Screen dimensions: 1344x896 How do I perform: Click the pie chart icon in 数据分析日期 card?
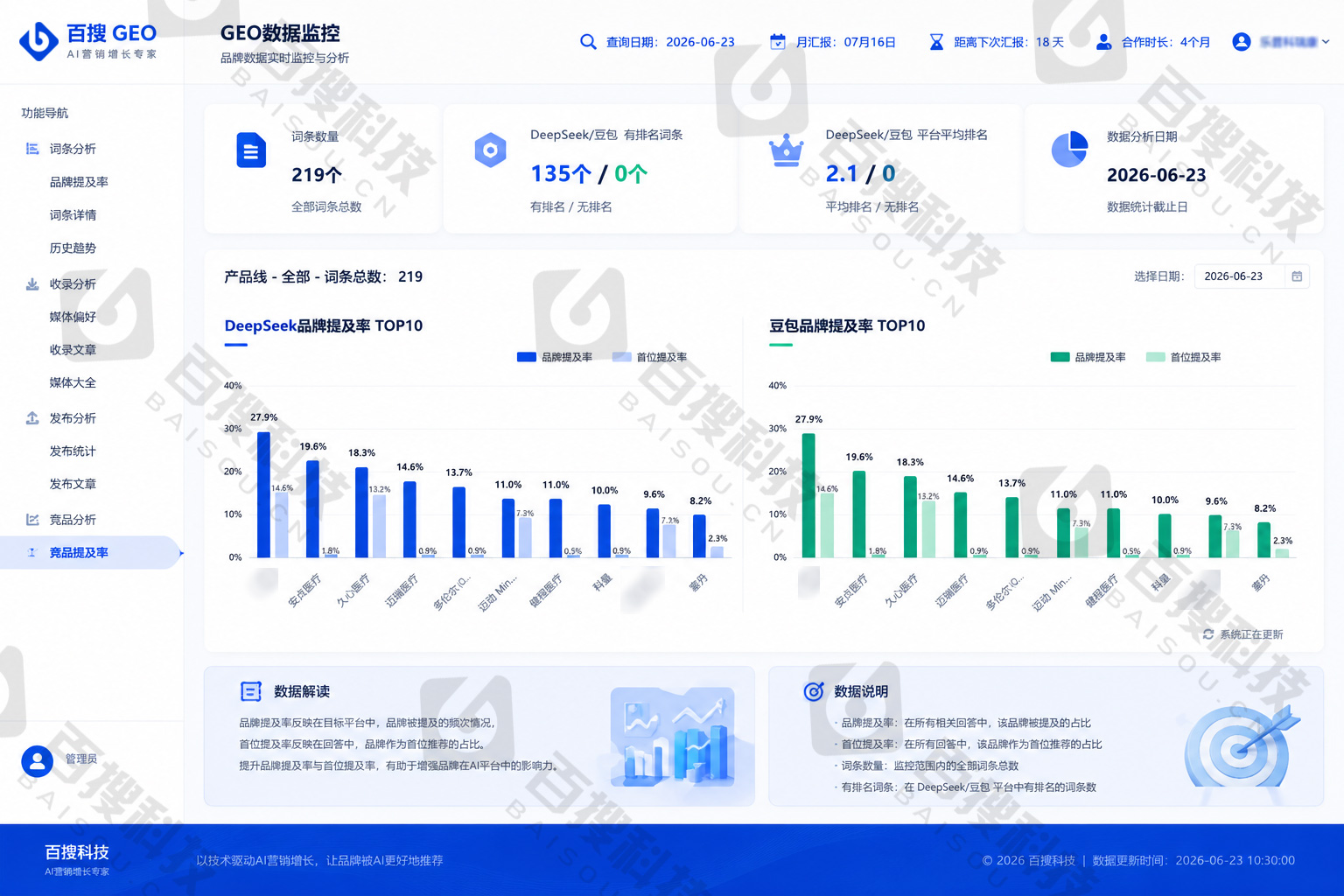[x=1069, y=150]
